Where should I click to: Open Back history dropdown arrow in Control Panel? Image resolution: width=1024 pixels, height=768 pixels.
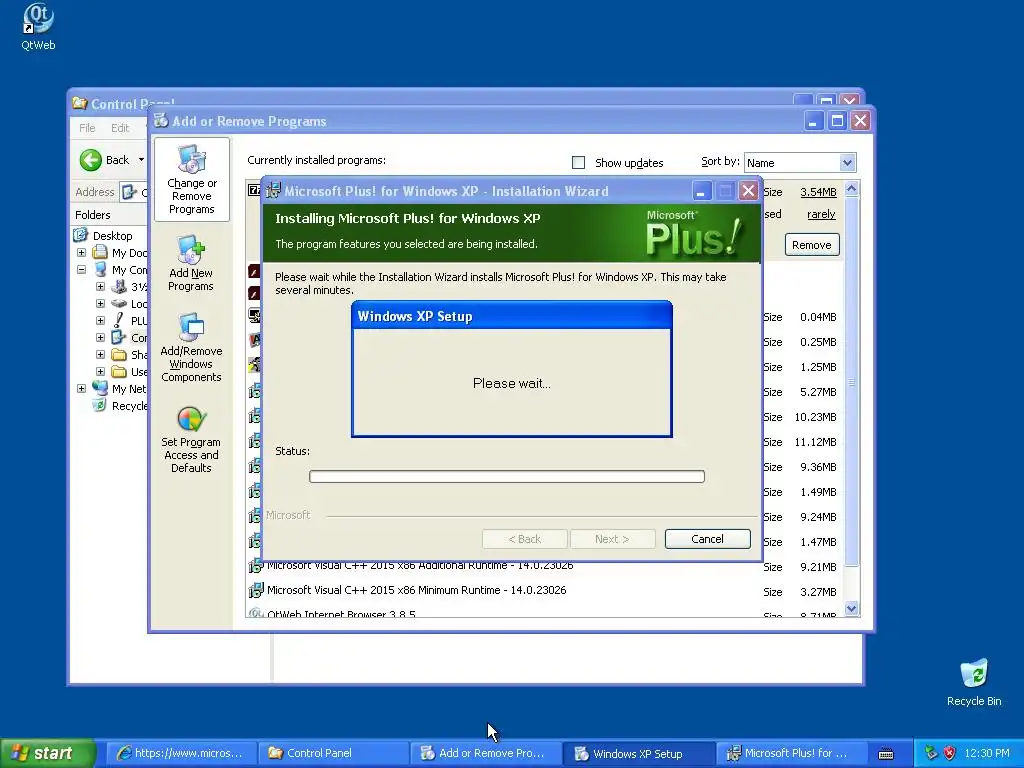click(141, 160)
